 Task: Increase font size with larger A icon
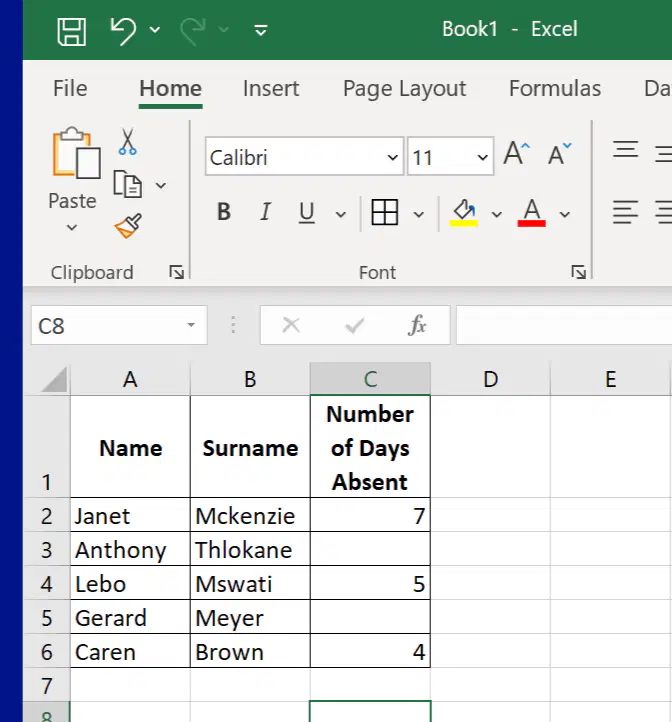pyautogui.click(x=516, y=154)
